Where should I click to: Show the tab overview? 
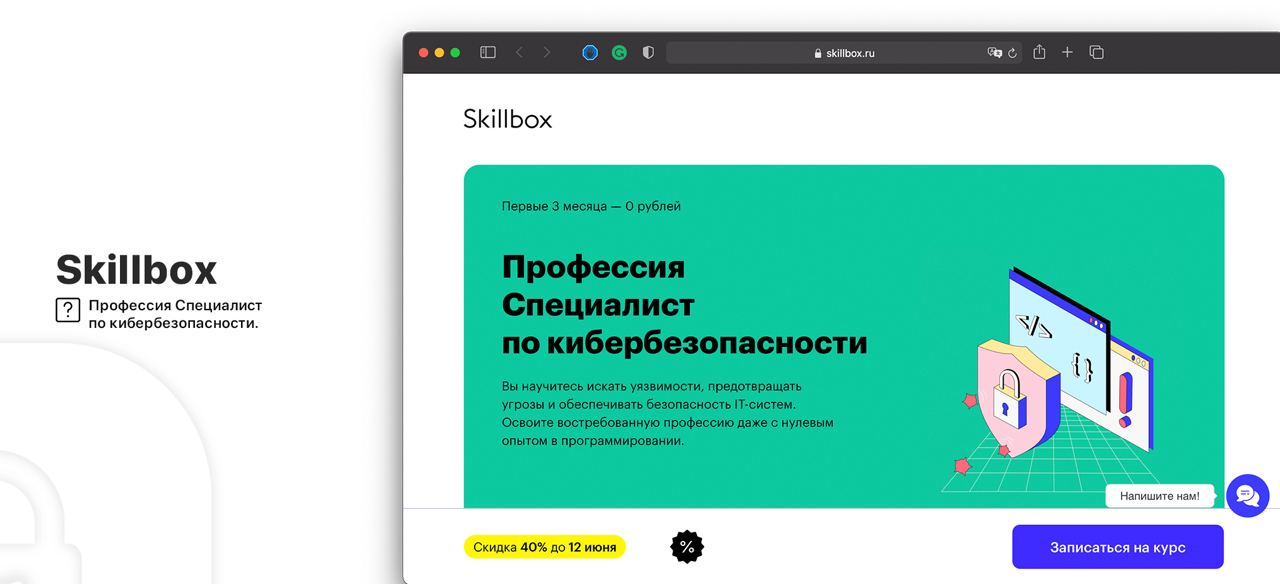pos(1096,52)
